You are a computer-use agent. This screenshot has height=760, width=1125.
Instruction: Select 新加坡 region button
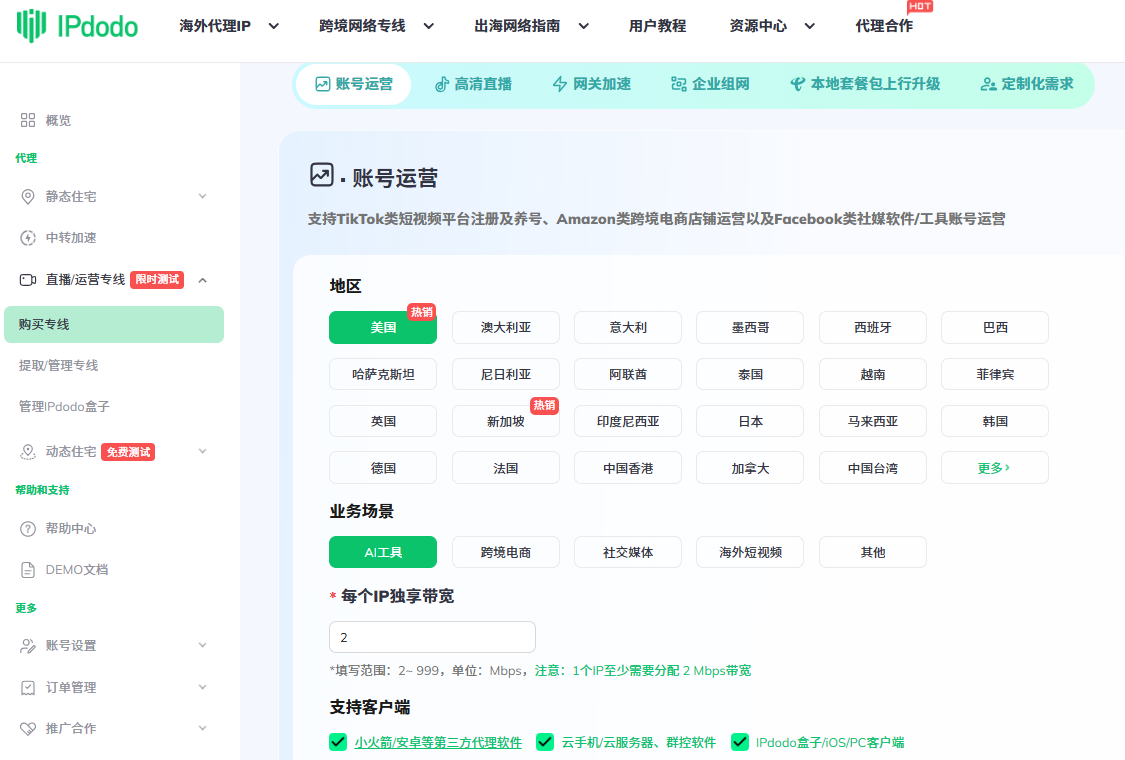(505, 421)
